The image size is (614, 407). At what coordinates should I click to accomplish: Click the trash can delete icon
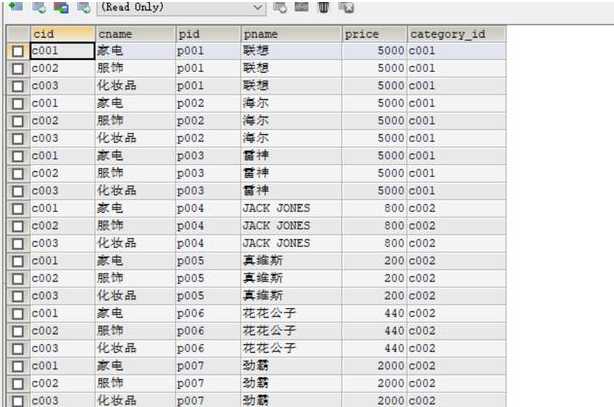coord(323,7)
